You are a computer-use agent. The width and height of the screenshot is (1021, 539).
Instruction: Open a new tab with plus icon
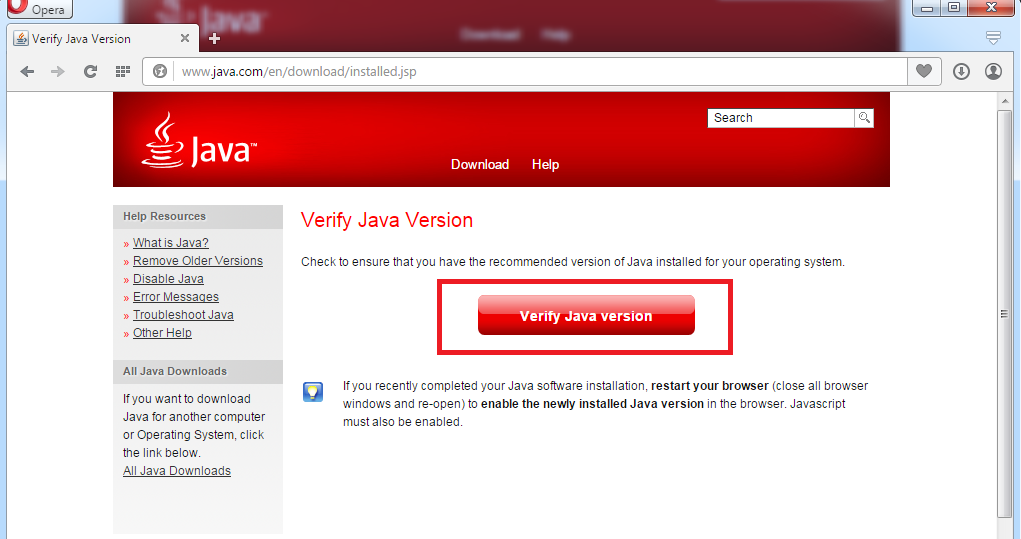(x=214, y=38)
